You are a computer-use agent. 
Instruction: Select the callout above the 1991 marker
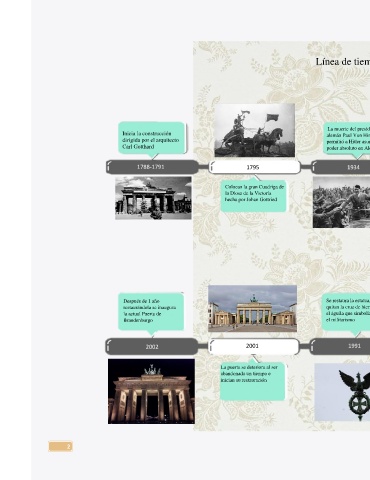pyautogui.click(x=346, y=312)
